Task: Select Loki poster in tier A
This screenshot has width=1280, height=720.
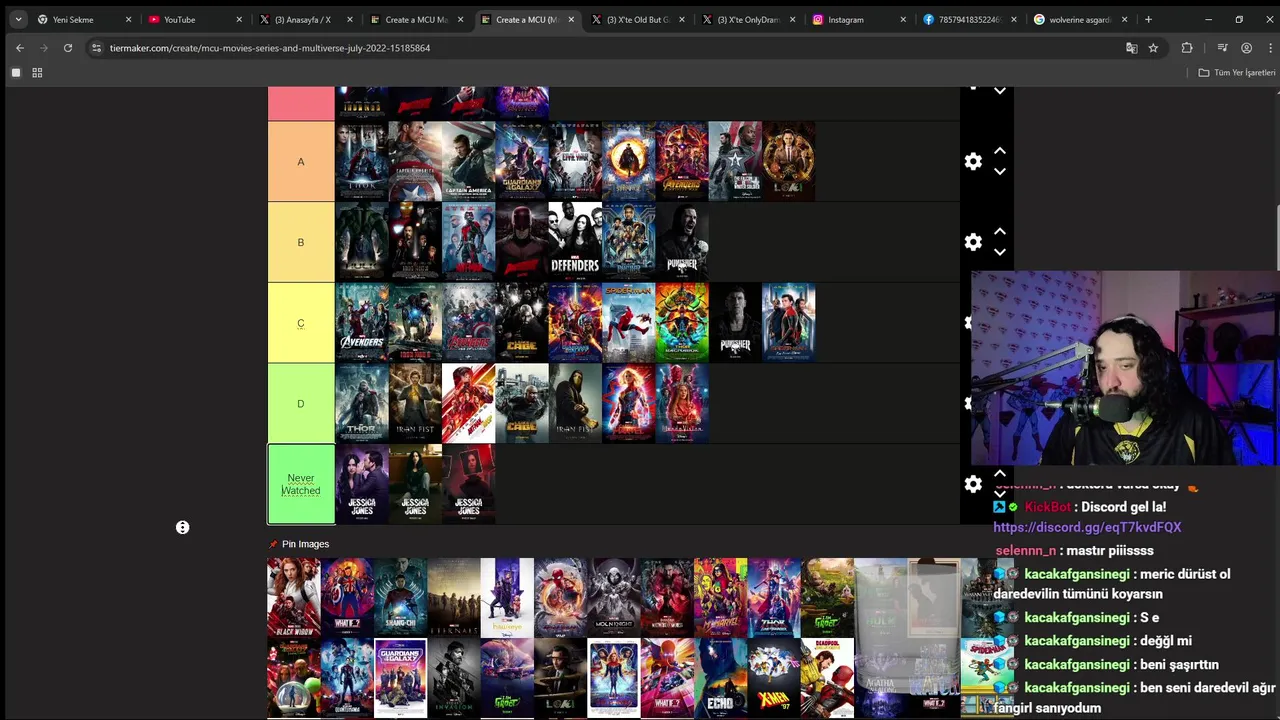Action: (788, 162)
